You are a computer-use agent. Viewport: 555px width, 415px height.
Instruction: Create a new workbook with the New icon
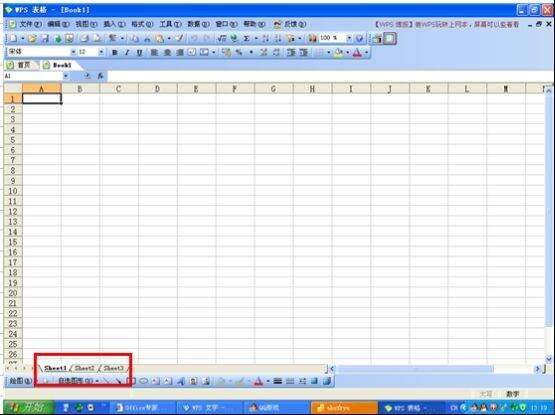click(x=13, y=38)
